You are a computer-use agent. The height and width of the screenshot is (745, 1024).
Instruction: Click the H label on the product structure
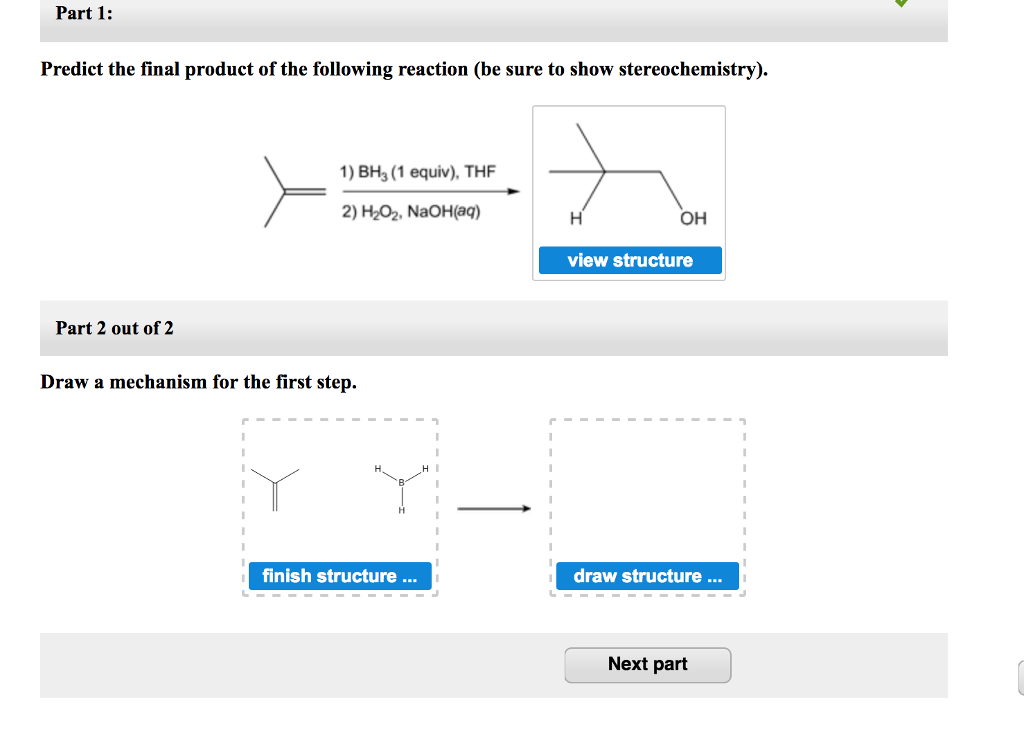[x=574, y=218]
